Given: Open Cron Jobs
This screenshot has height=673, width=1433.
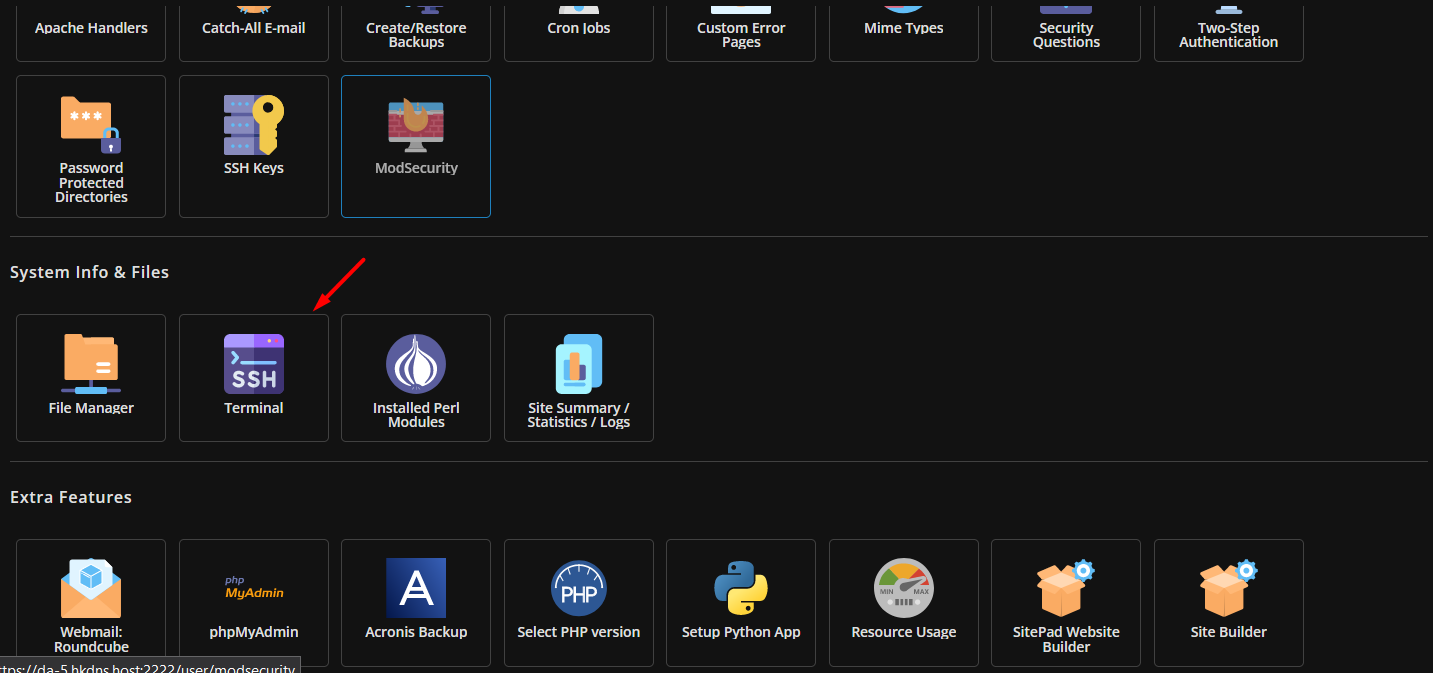Looking at the screenshot, I should click(579, 28).
